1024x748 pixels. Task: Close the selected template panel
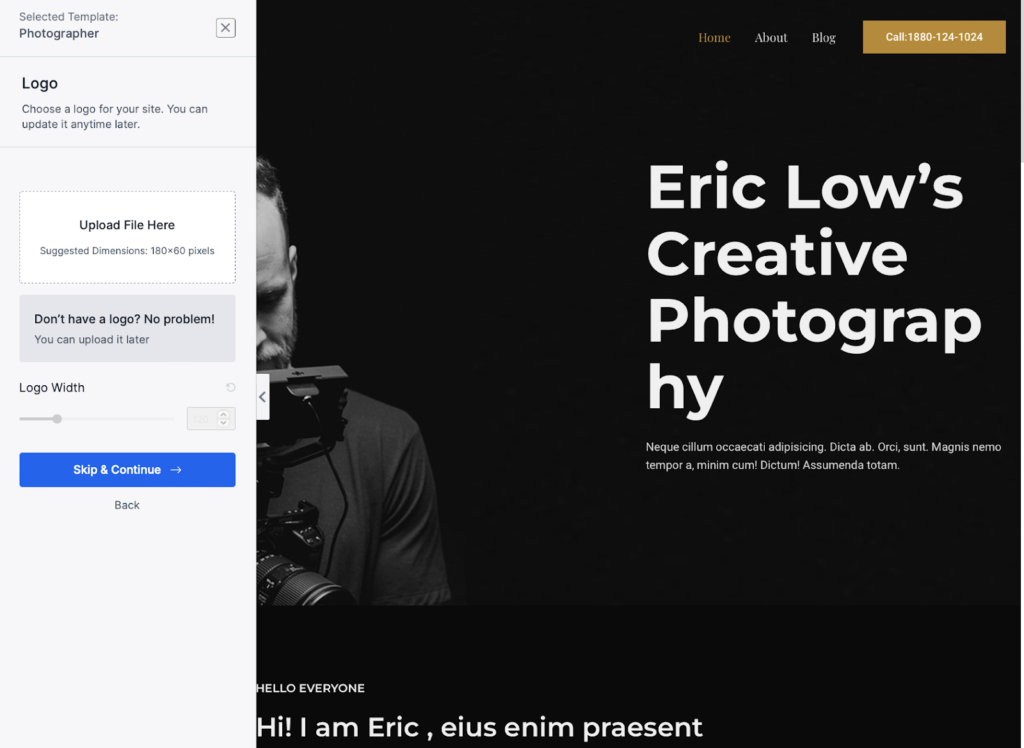(x=225, y=27)
